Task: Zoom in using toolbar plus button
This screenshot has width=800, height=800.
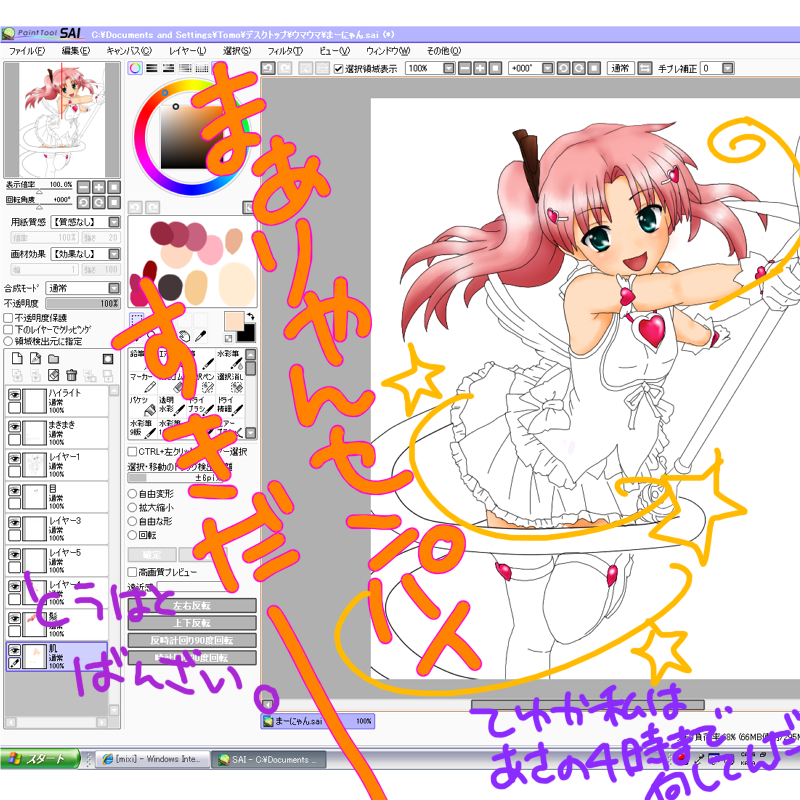Action: coord(480,68)
